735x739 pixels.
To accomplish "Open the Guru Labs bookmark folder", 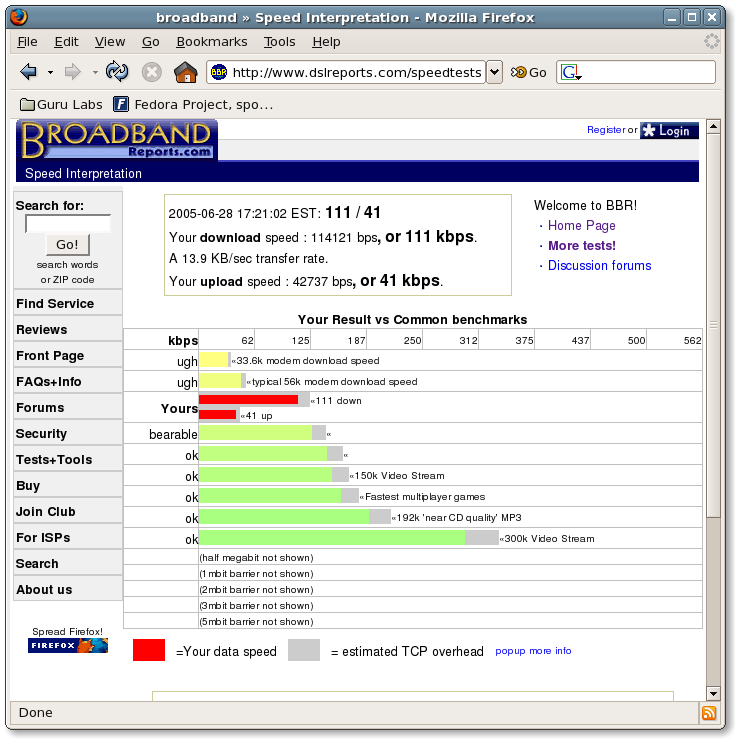I will point(61,104).
